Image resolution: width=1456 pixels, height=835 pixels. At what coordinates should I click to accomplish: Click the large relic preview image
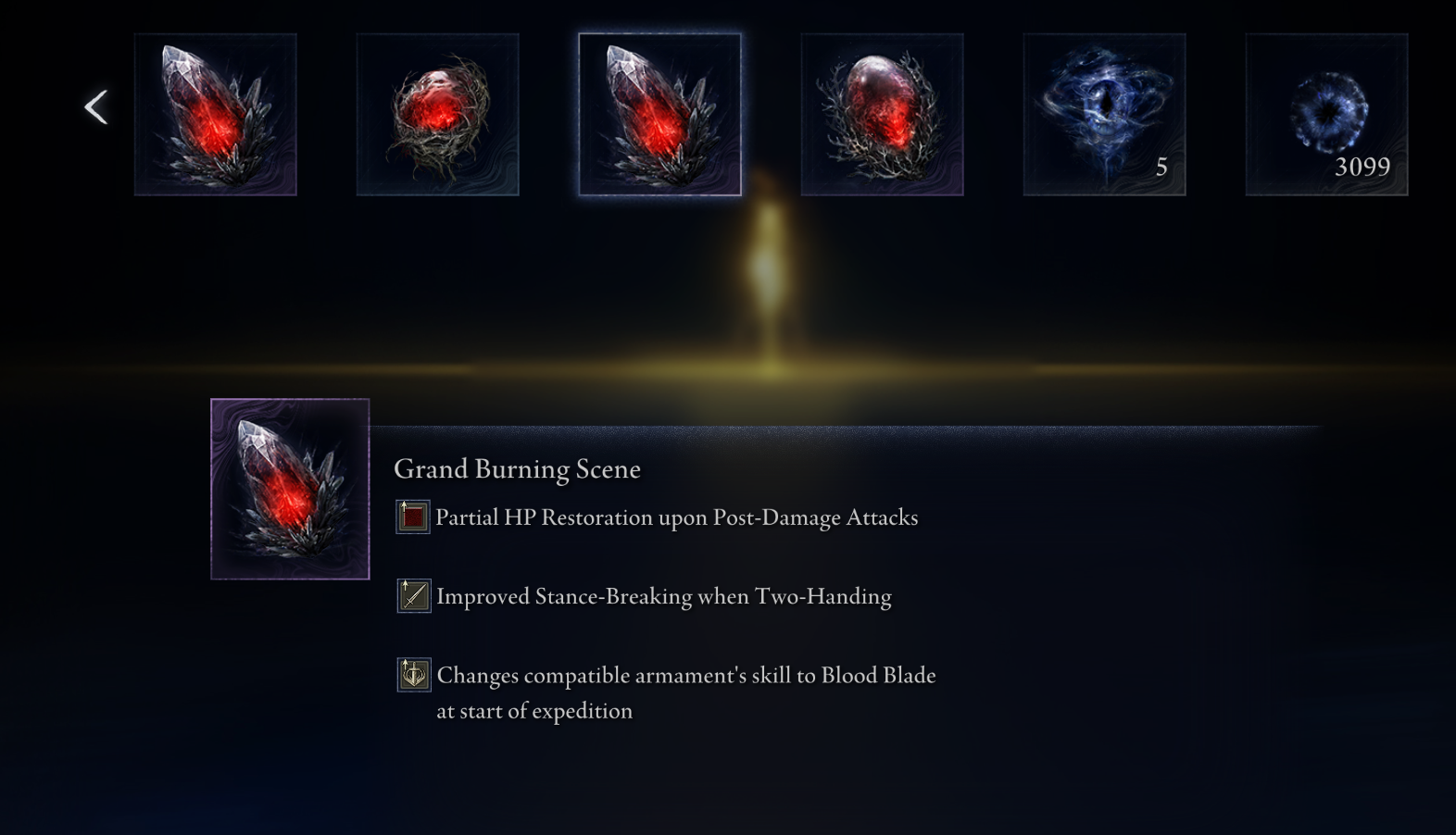coord(290,489)
